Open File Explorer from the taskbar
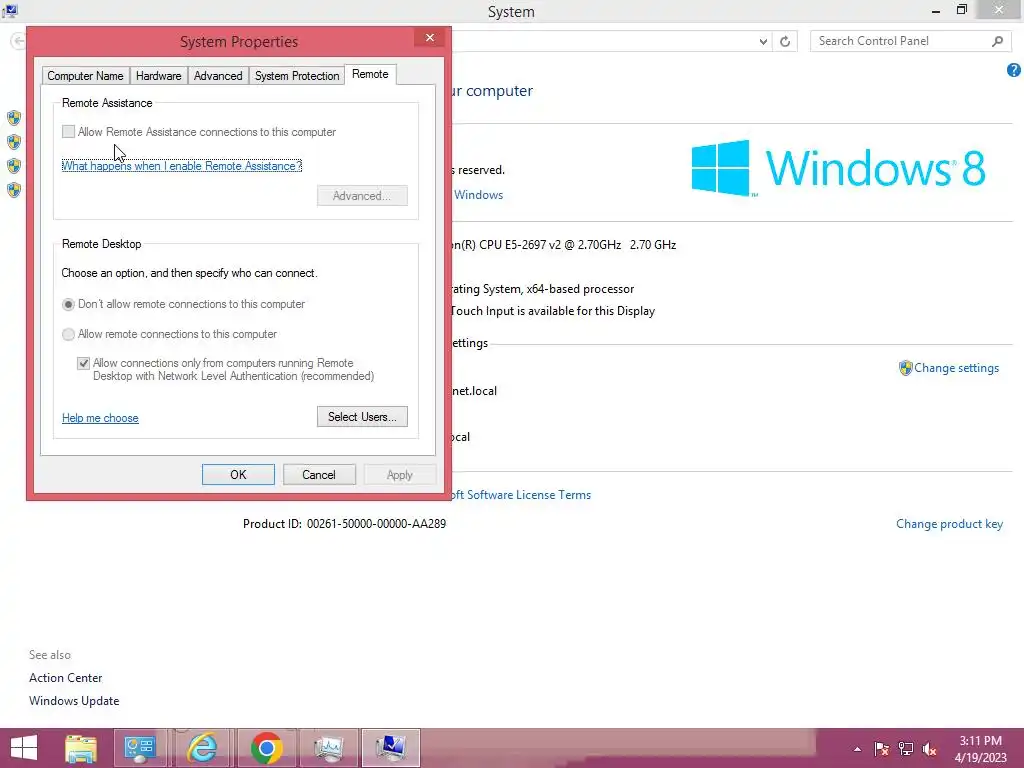The height and width of the screenshot is (768, 1024). [x=81, y=748]
